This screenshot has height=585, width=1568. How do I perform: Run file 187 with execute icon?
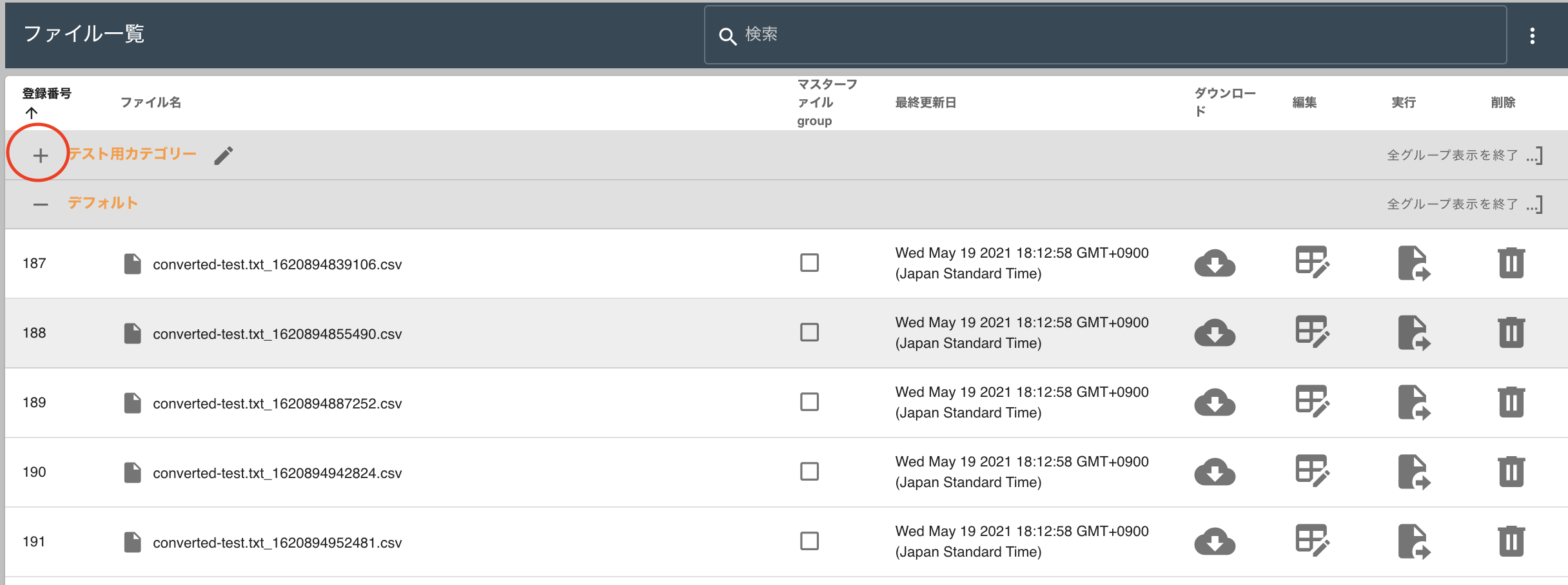pos(1414,263)
